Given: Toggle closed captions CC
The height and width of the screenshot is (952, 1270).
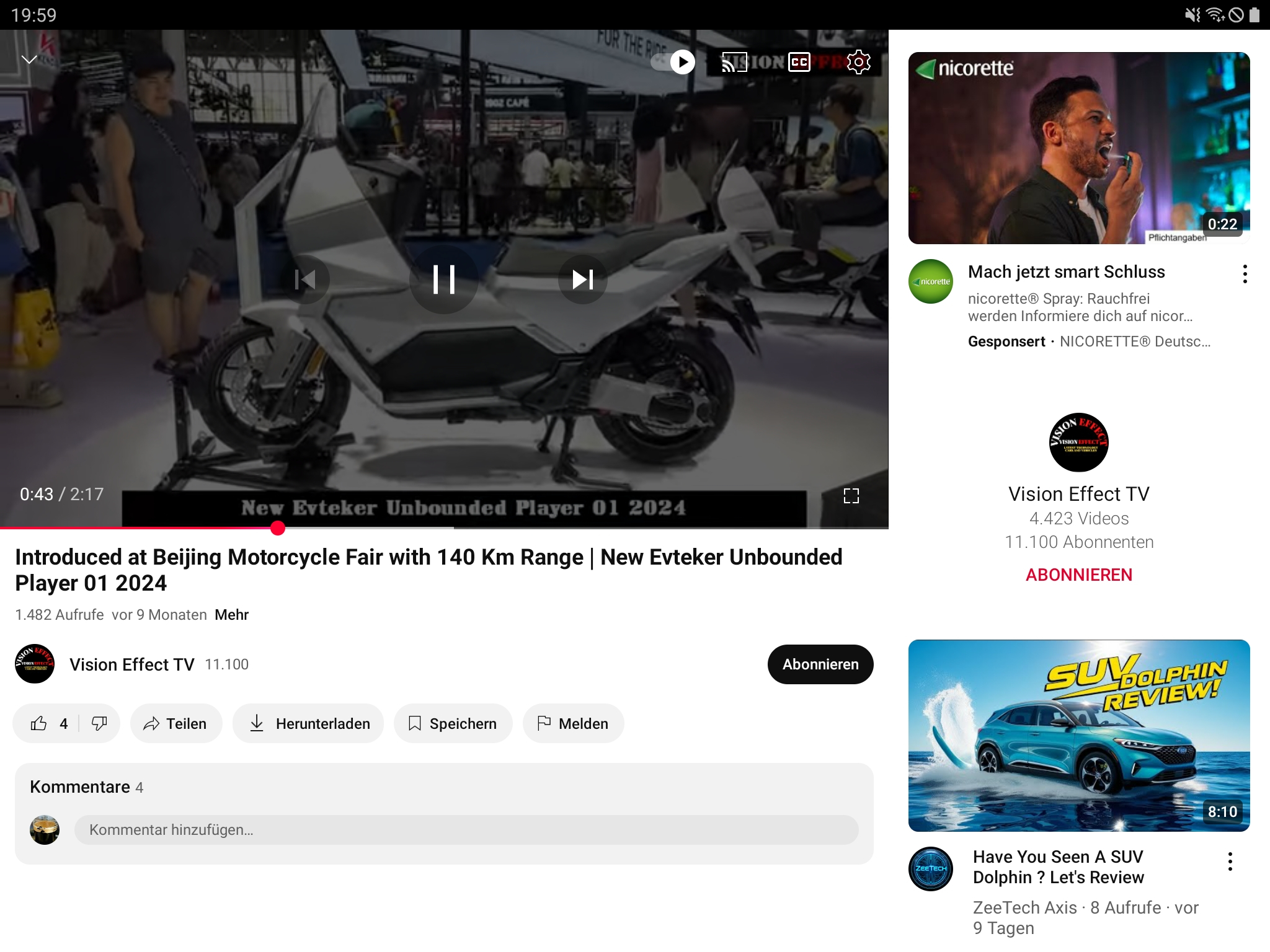Looking at the screenshot, I should pyautogui.click(x=799, y=62).
